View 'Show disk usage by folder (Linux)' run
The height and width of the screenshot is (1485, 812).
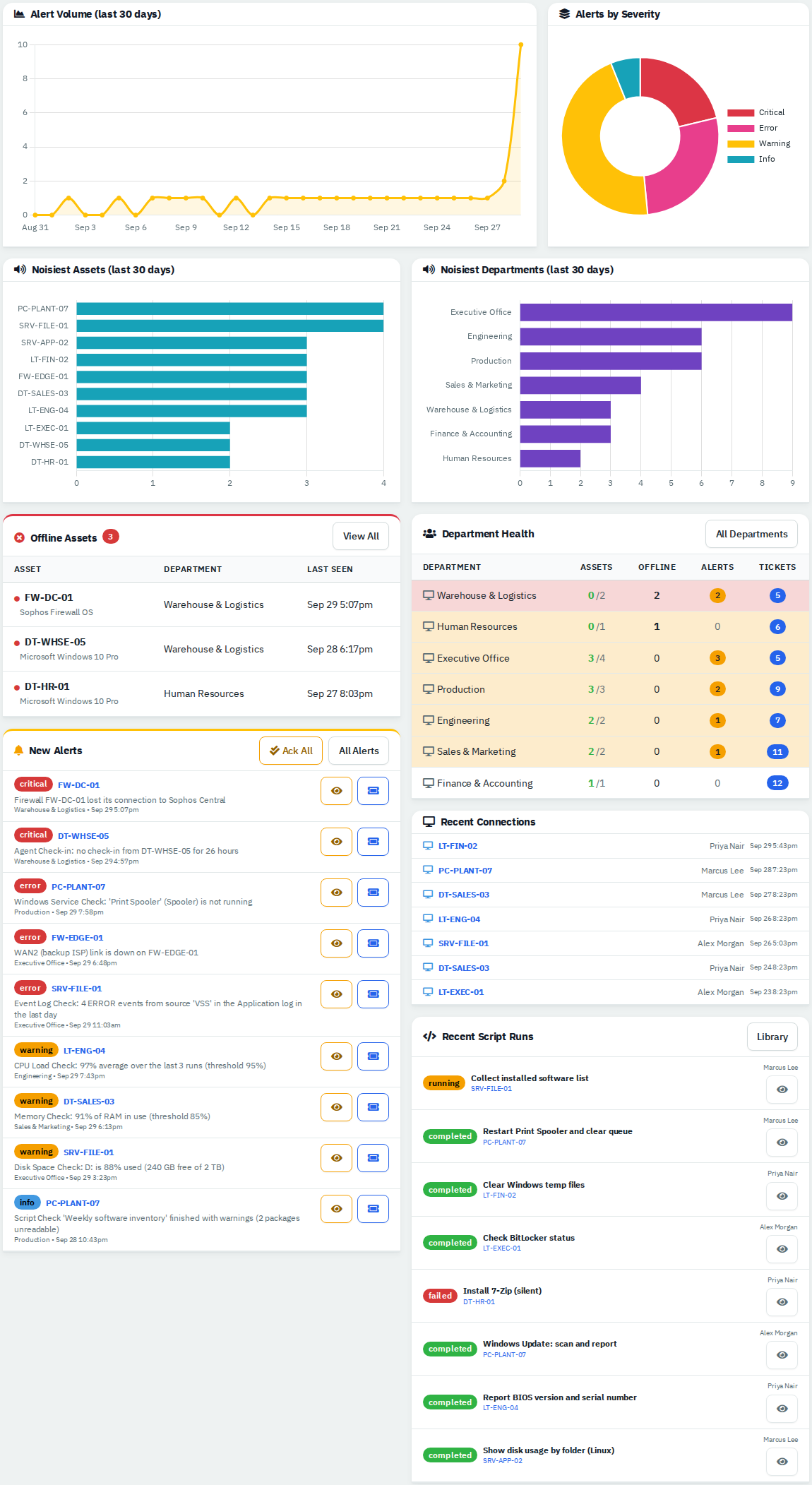782,1462
